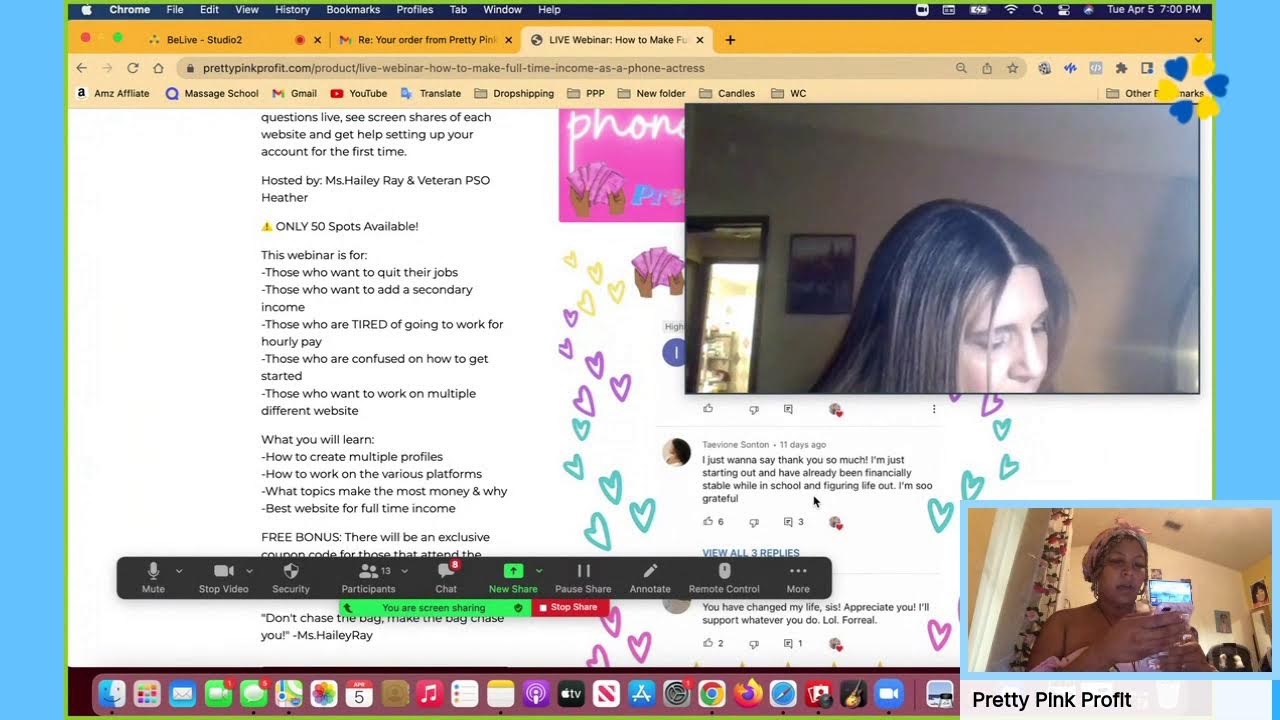Screen dimensions: 1280x720
Task: Stop the Zoom camera video
Action: pos(223,578)
